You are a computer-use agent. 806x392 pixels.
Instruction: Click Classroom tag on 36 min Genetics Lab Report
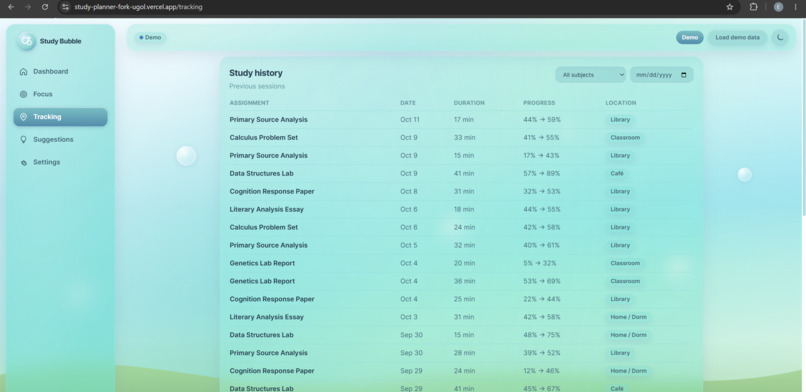pyautogui.click(x=625, y=281)
